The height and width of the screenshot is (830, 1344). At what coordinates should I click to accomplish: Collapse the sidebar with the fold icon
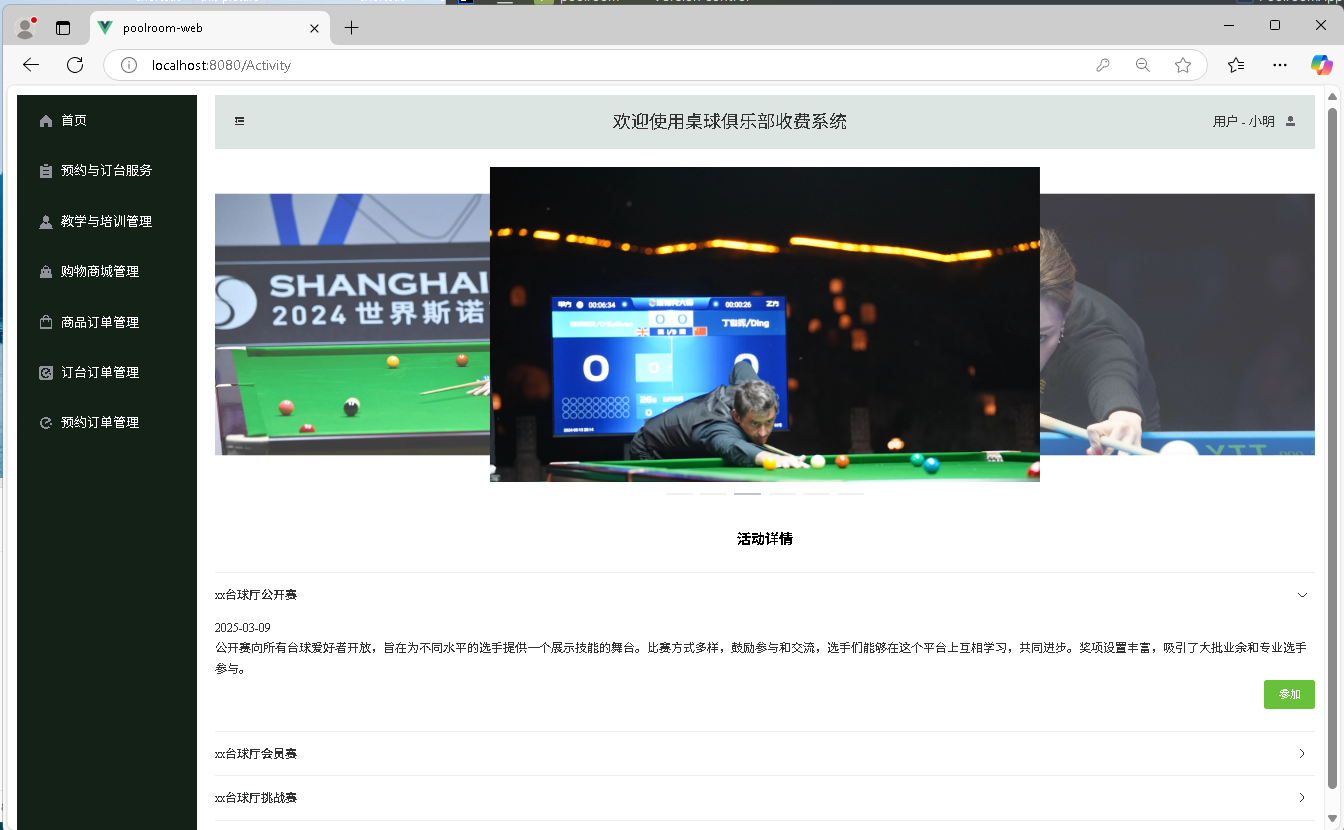(x=240, y=121)
